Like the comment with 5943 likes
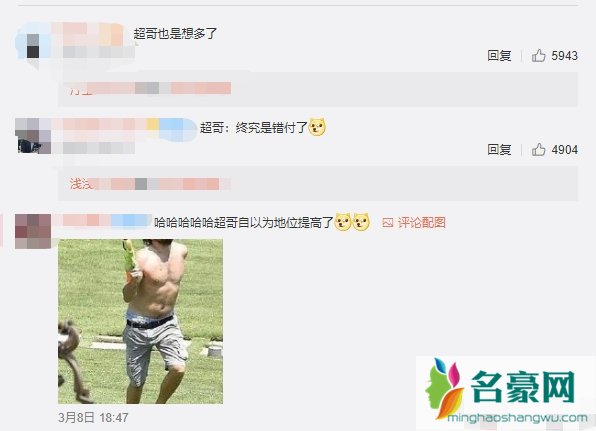 538,56
